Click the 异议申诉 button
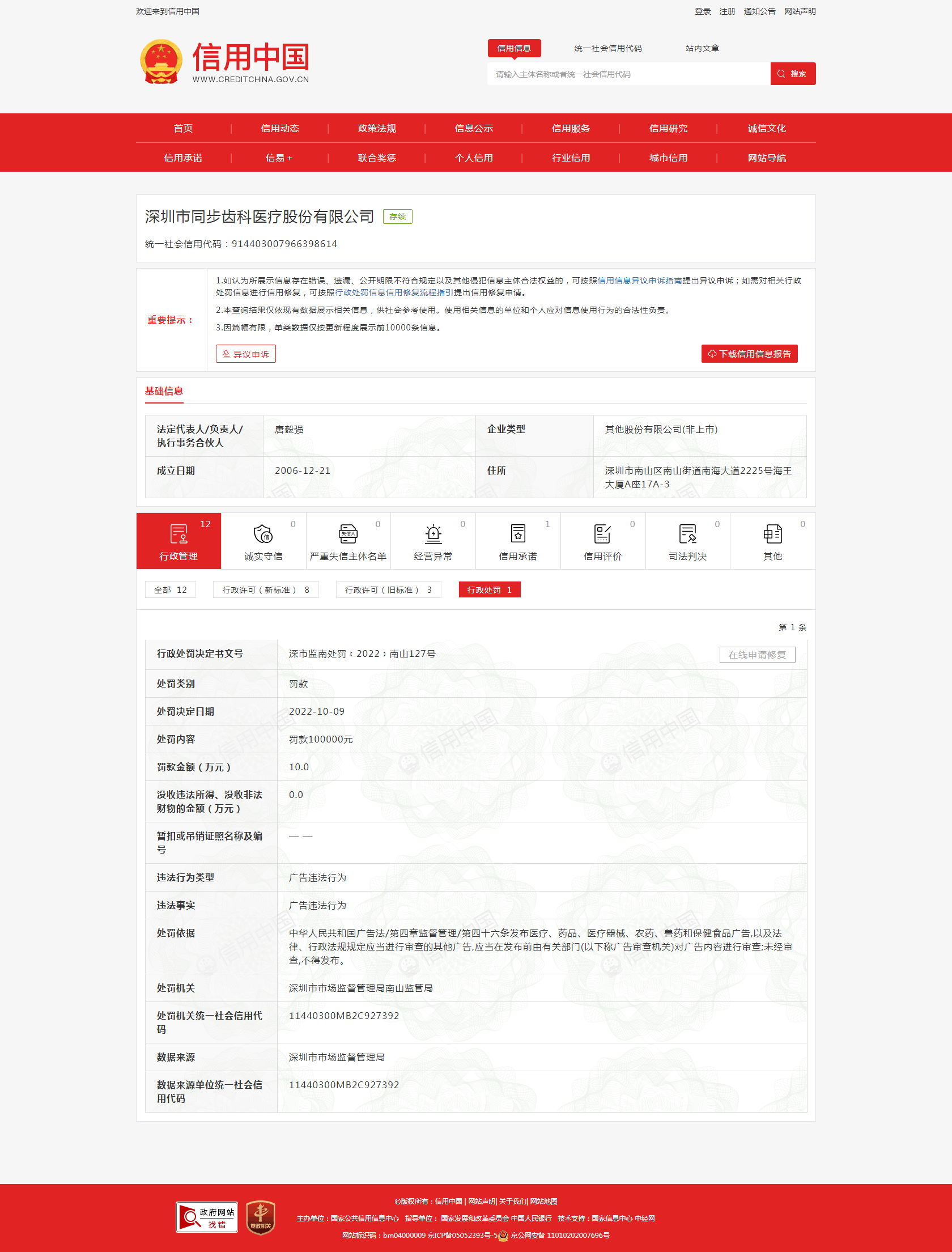Image resolution: width=952 pixels, height=1252 pixels. click(246, 354)
